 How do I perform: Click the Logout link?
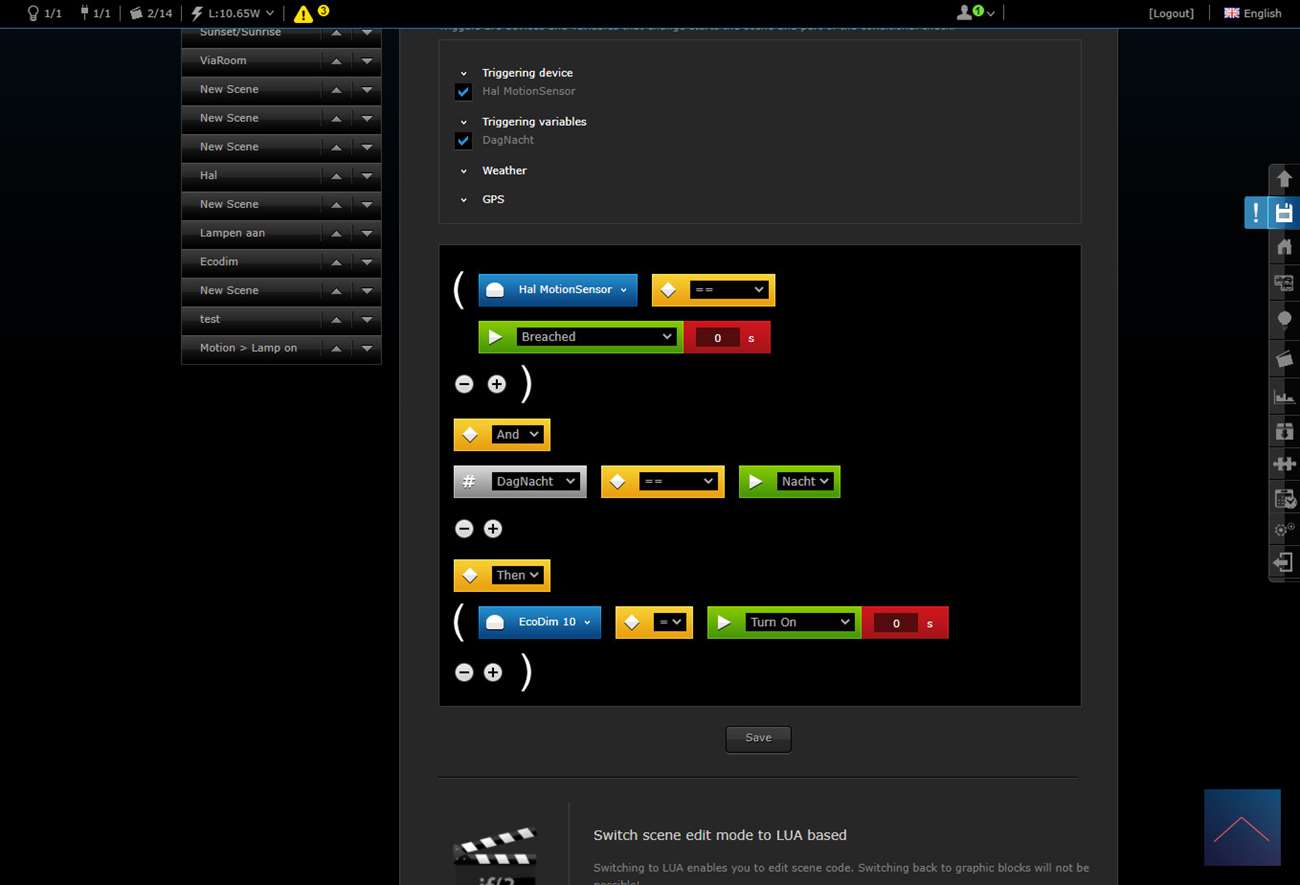tap(1171, 13)
